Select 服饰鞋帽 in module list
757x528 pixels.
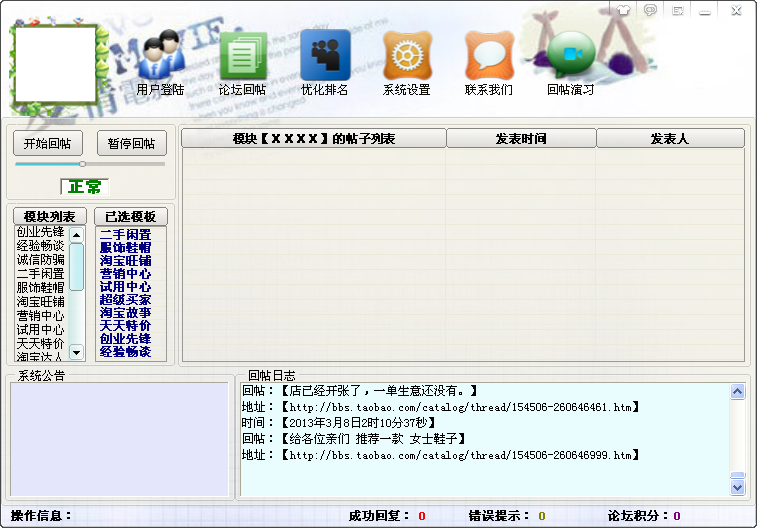click(41, 288)
